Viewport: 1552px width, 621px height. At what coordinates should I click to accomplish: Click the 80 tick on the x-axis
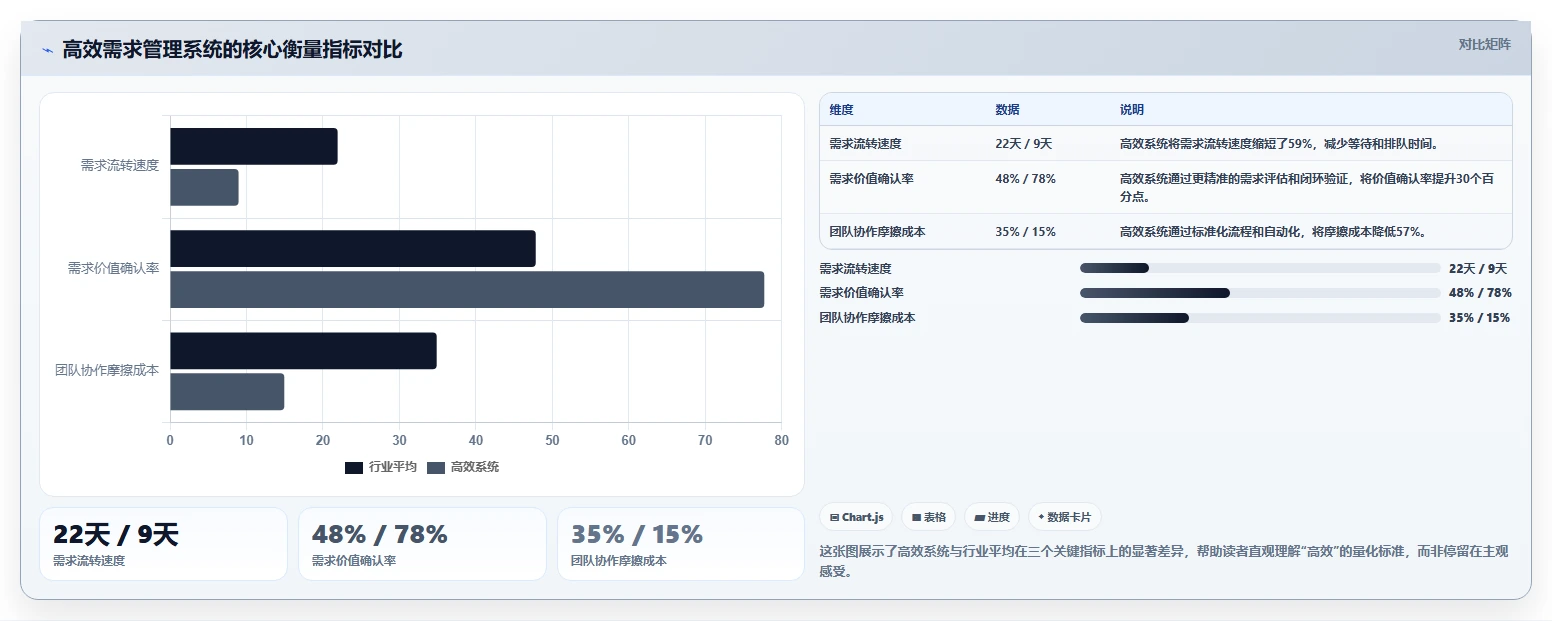coord(781,441)
